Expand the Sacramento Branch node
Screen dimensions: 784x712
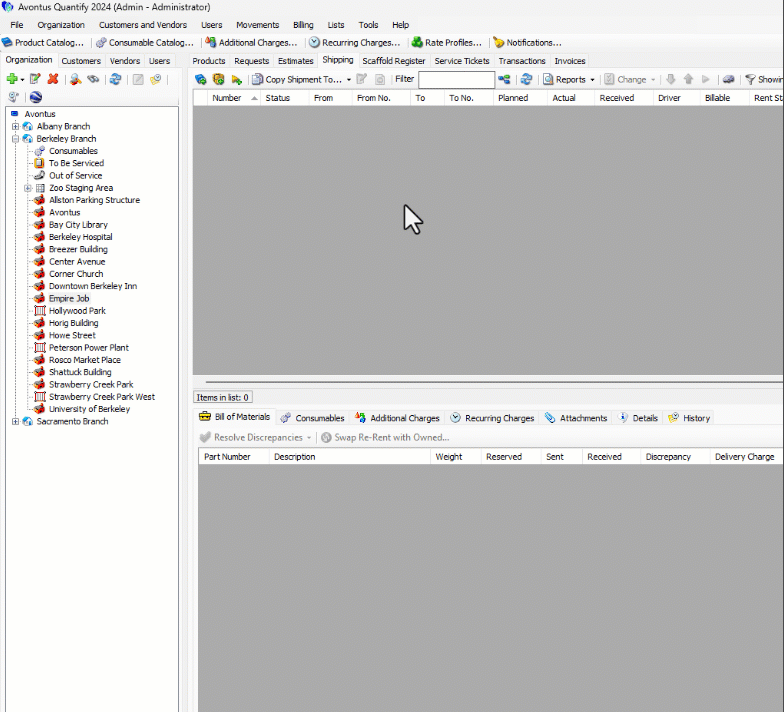coord(16,421)
